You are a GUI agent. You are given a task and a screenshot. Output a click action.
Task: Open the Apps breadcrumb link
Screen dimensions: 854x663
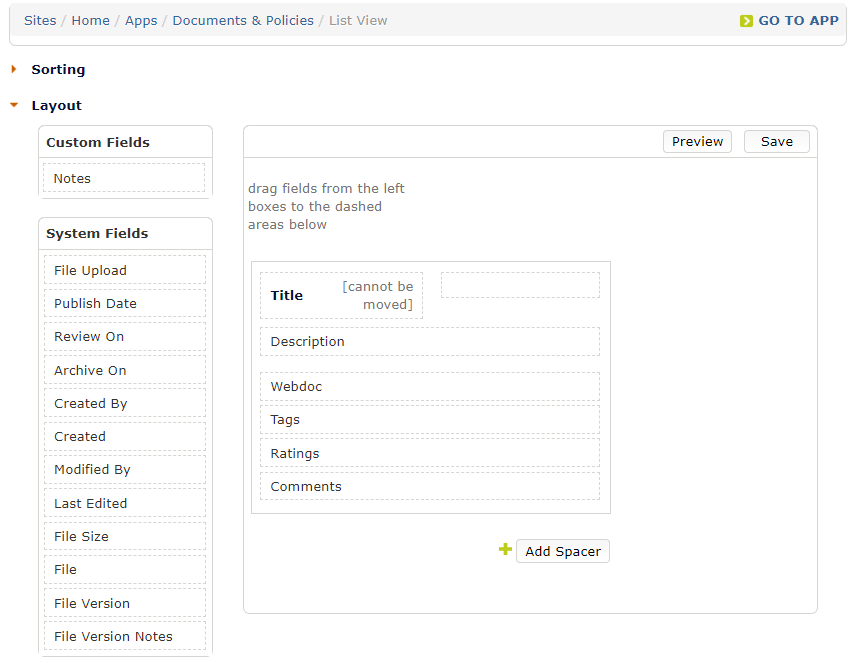tap(141, 21)
